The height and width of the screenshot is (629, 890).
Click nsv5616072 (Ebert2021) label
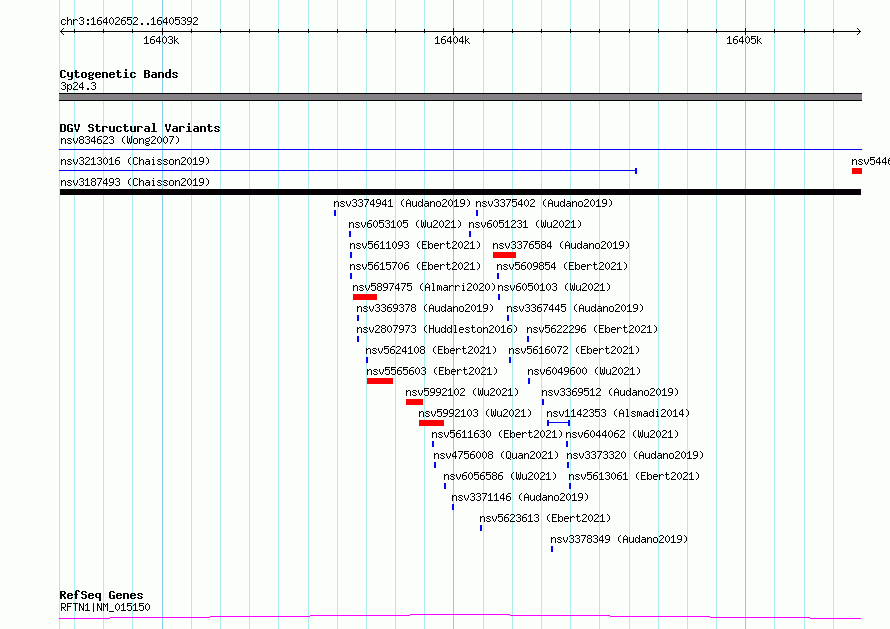point(574,350)
